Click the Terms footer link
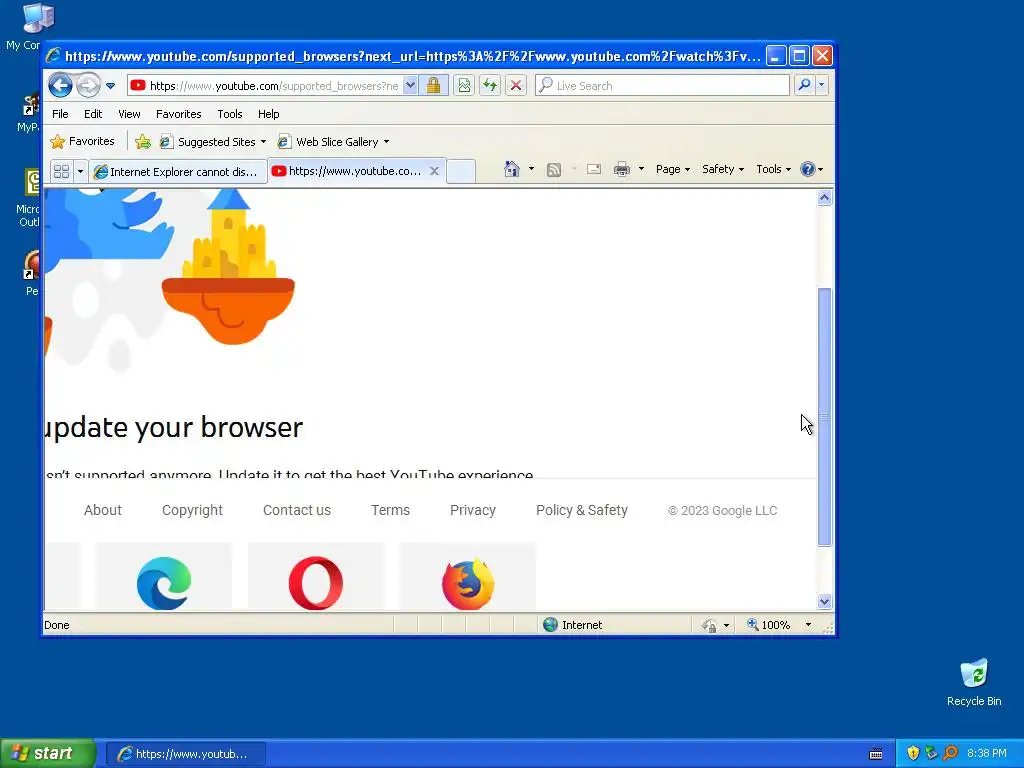Screen dimensions: 1024x768 pyautogui.click(x=391, y=510)
